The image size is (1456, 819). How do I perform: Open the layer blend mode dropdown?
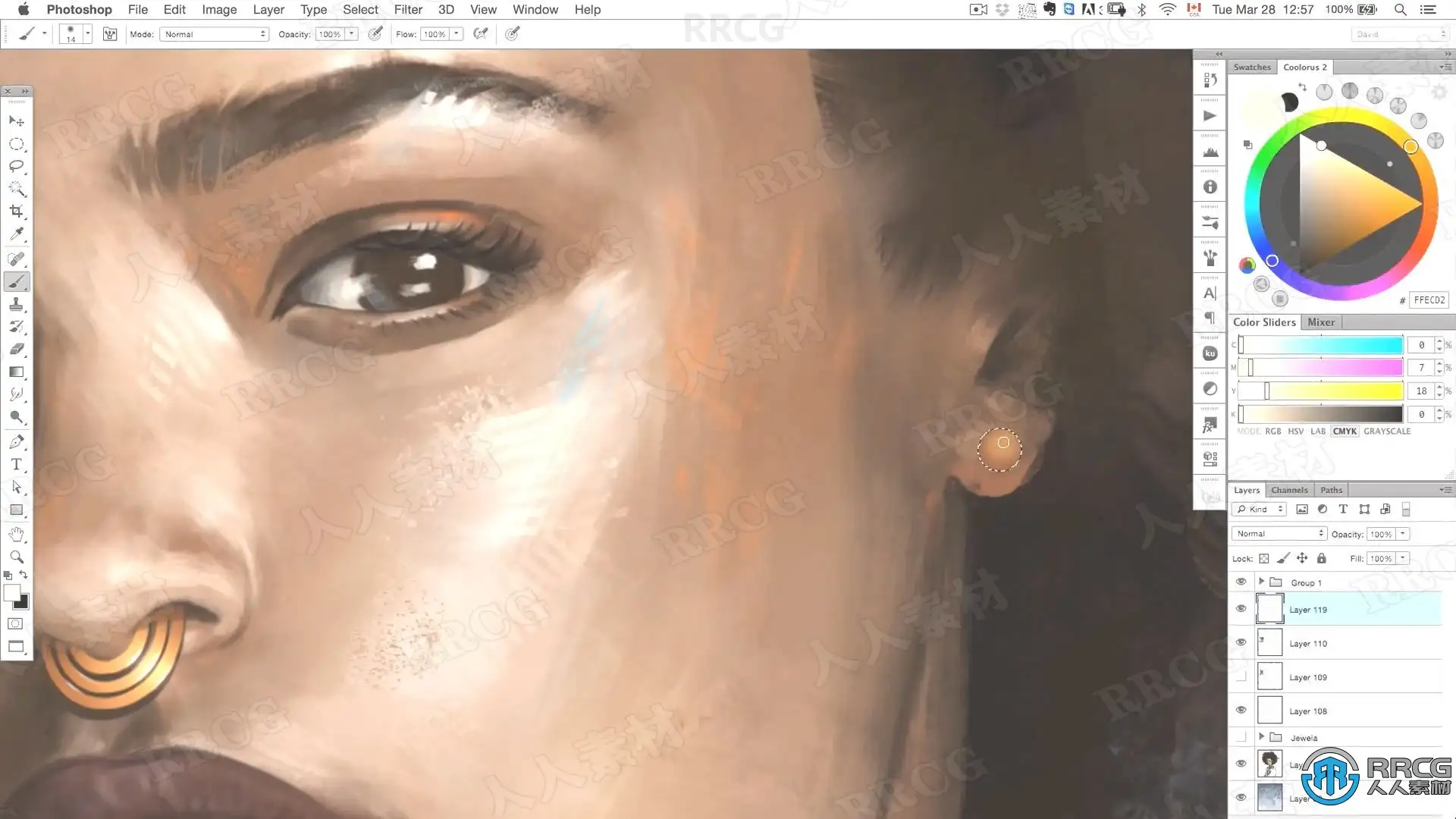click(1279, 534)
